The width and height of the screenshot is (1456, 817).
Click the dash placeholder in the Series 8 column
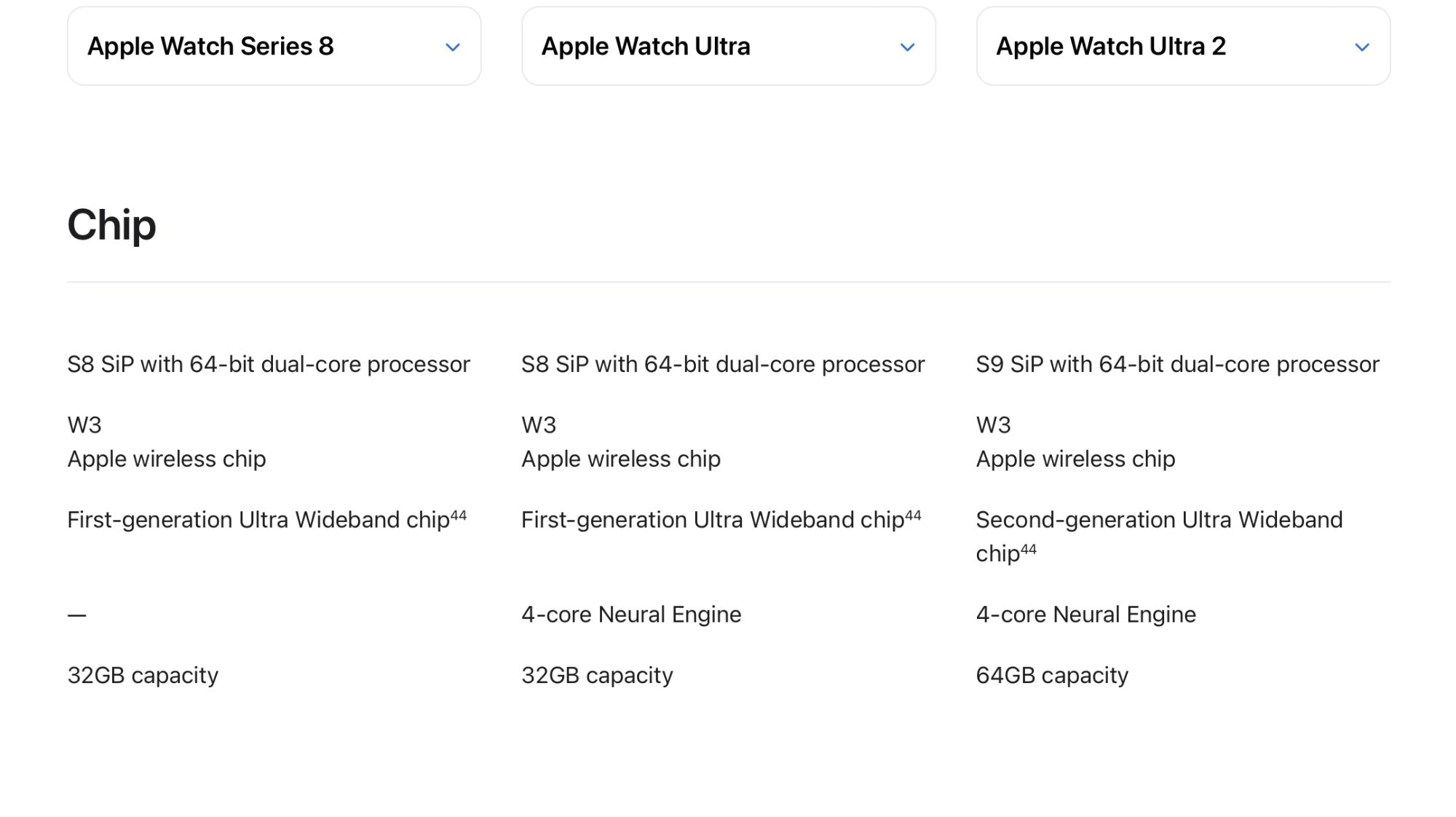(x=77, y=615)
